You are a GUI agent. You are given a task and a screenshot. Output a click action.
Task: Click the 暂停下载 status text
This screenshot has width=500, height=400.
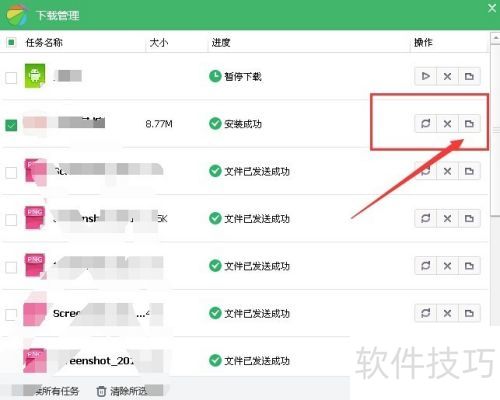(x=242, y=77)
